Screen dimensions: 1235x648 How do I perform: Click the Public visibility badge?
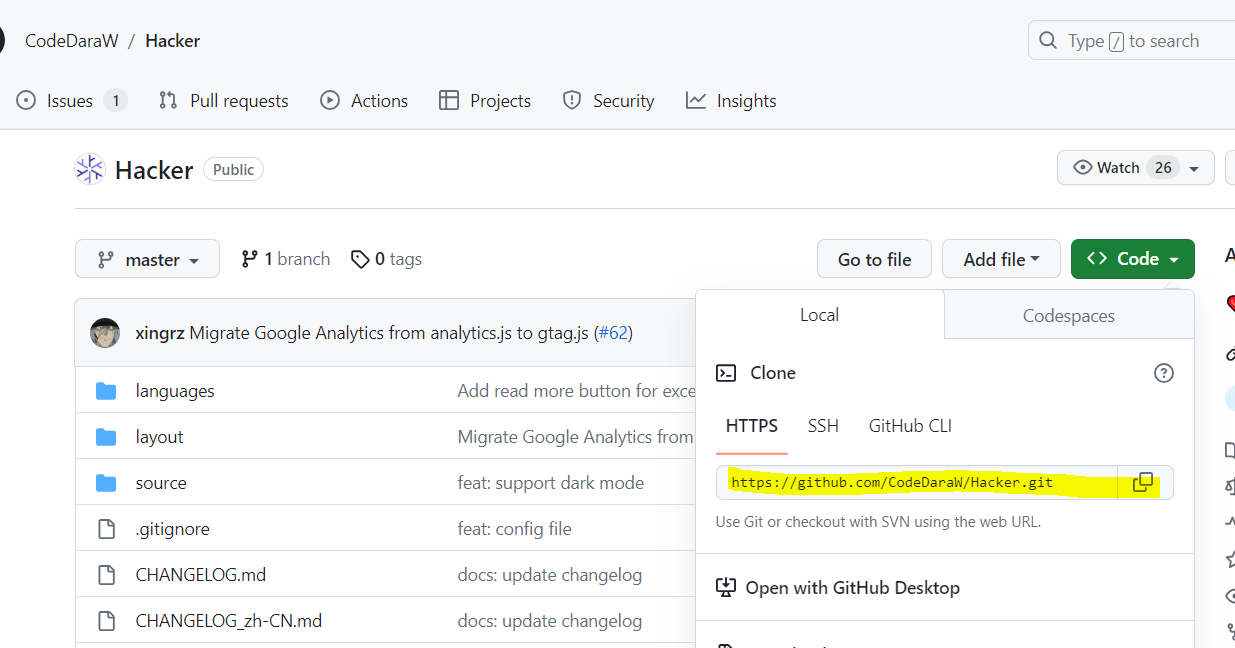233,170
